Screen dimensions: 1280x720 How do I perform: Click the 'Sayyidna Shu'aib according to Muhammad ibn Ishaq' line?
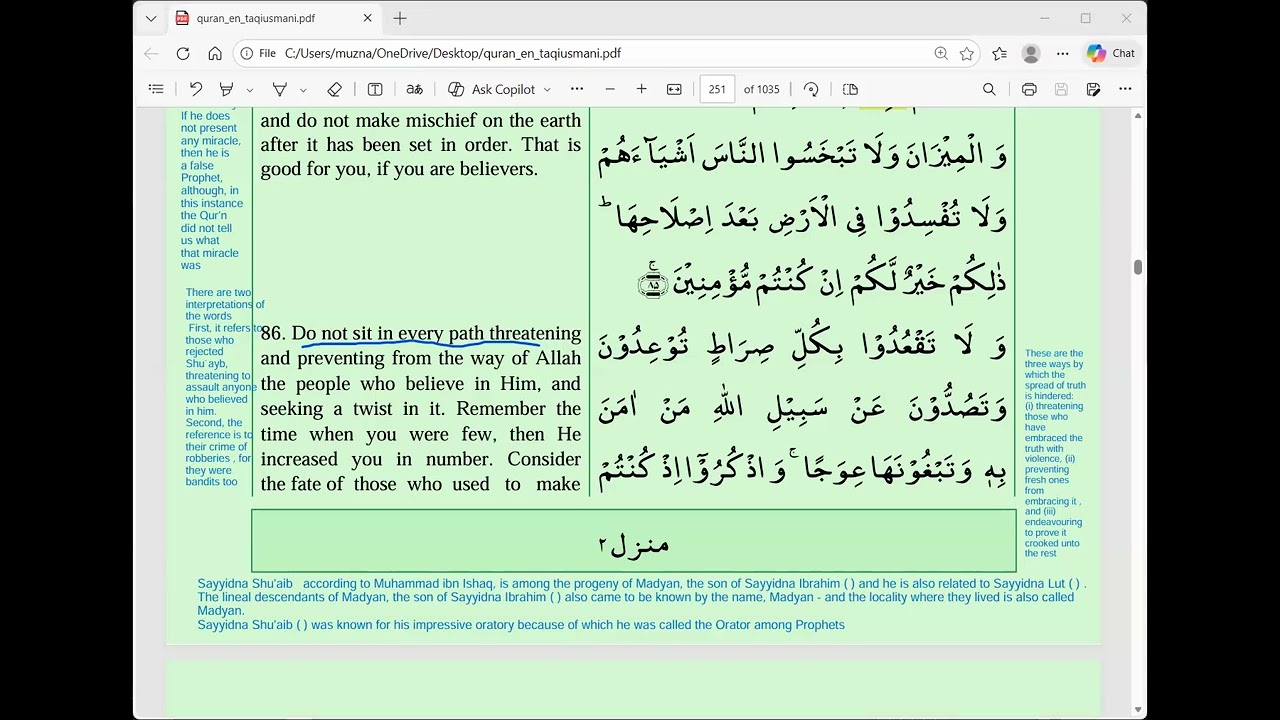tap(641, 584)
